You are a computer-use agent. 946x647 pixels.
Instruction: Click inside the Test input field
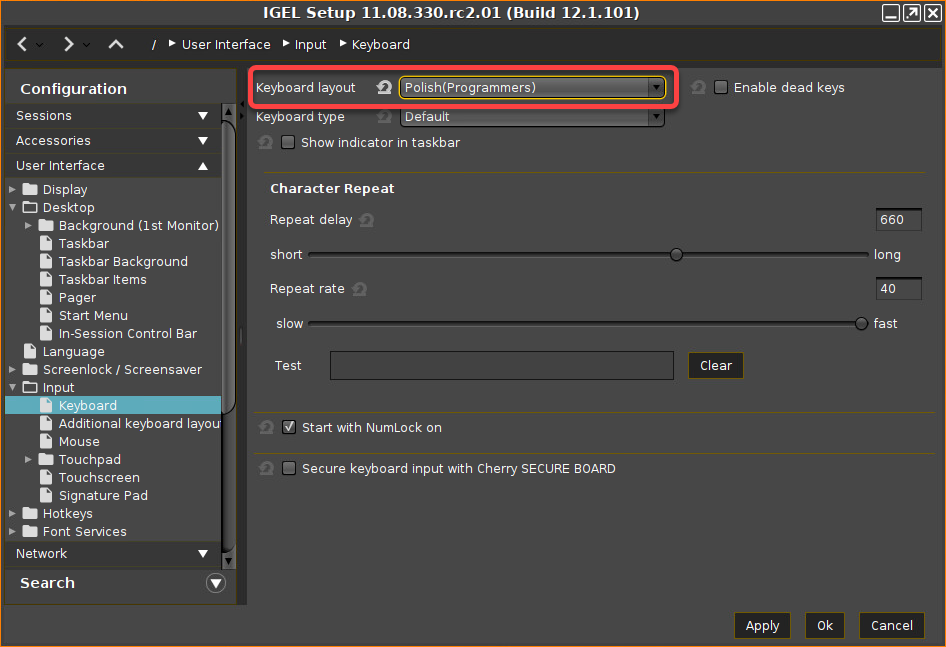[x=501, y=365]
